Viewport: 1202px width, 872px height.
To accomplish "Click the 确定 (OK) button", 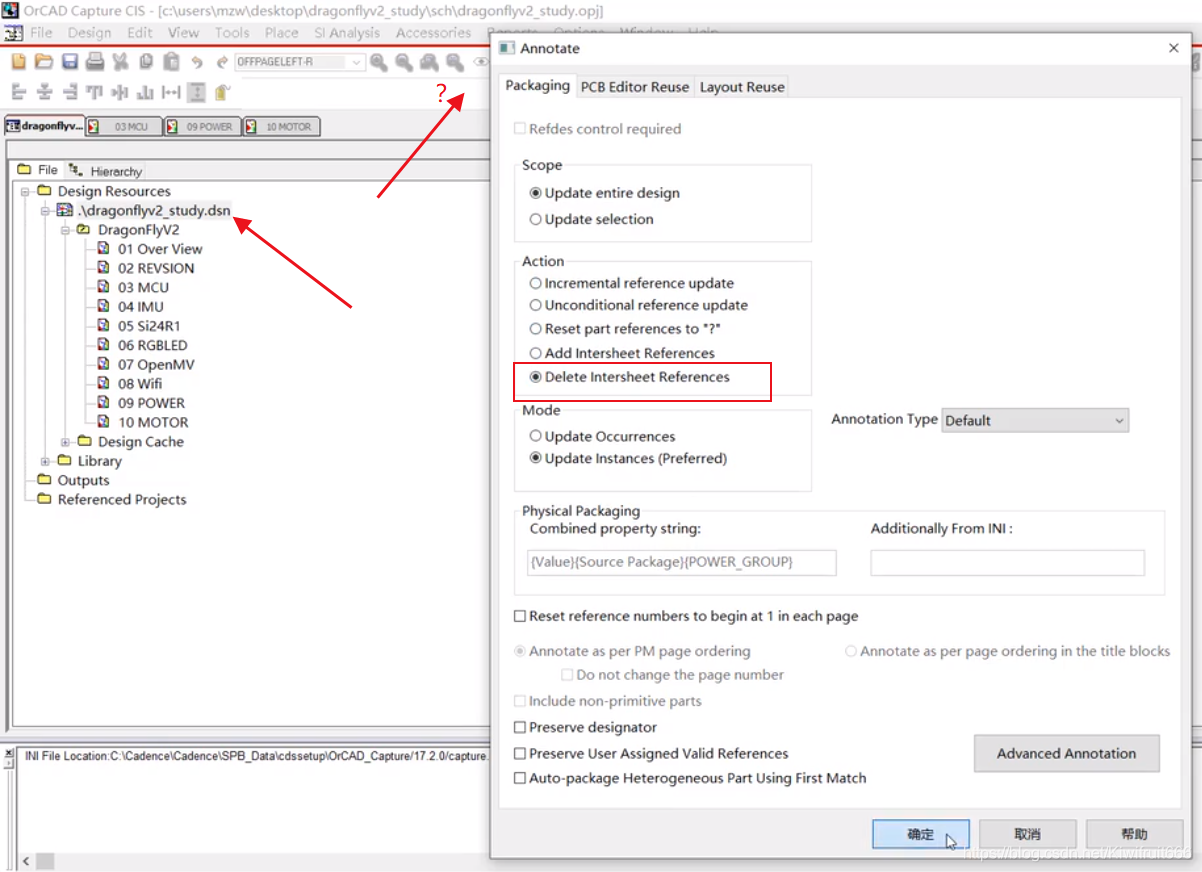I will (920, 834).
